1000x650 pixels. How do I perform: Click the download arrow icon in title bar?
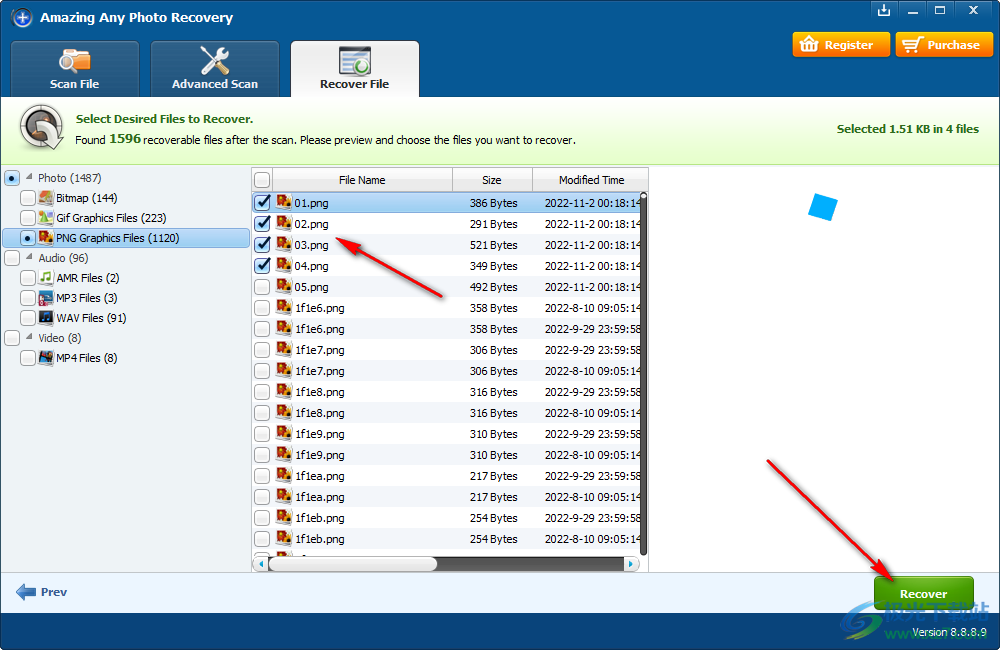883,10
